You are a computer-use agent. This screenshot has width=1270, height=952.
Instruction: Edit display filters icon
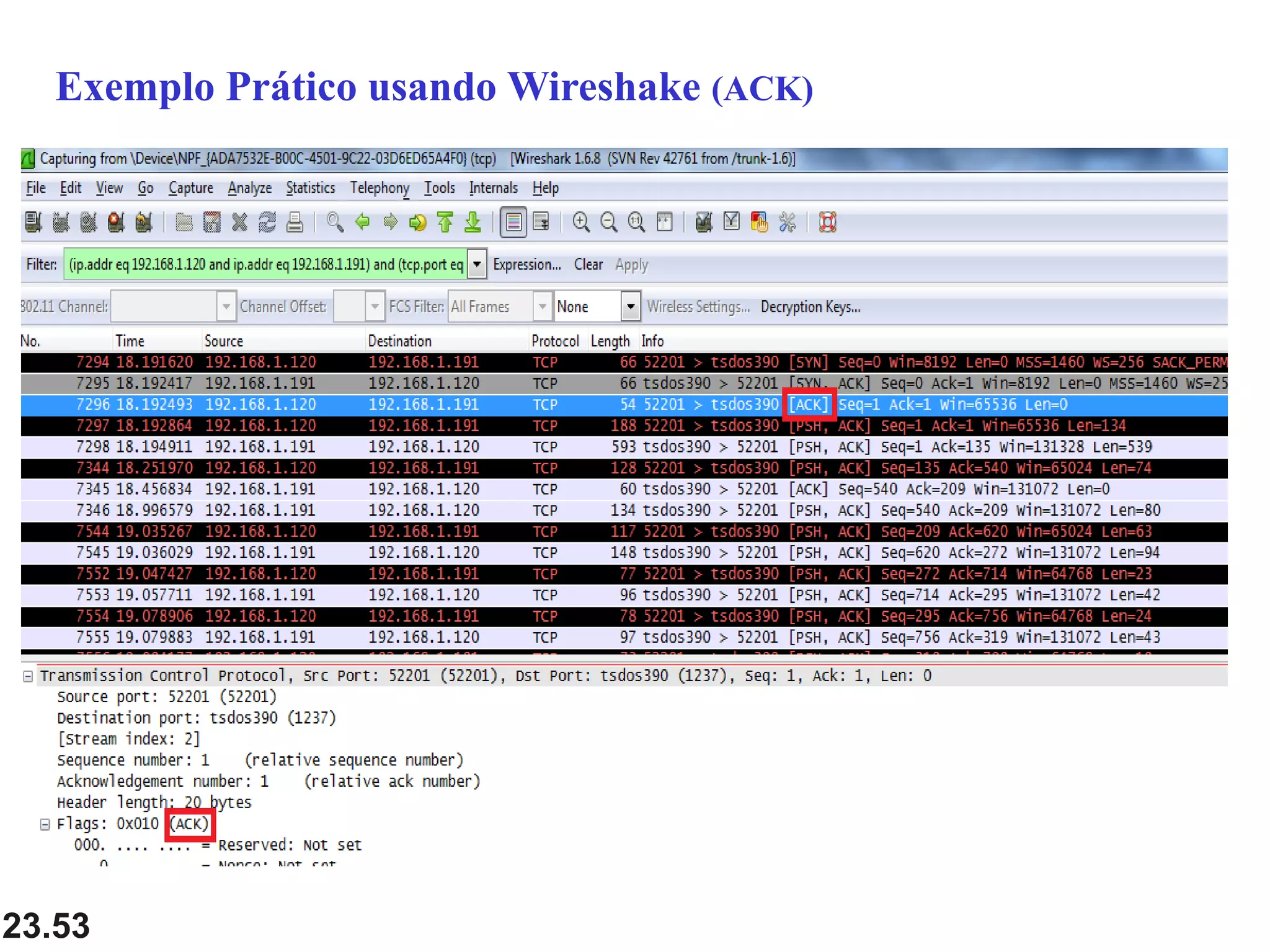tap(732, 222)
